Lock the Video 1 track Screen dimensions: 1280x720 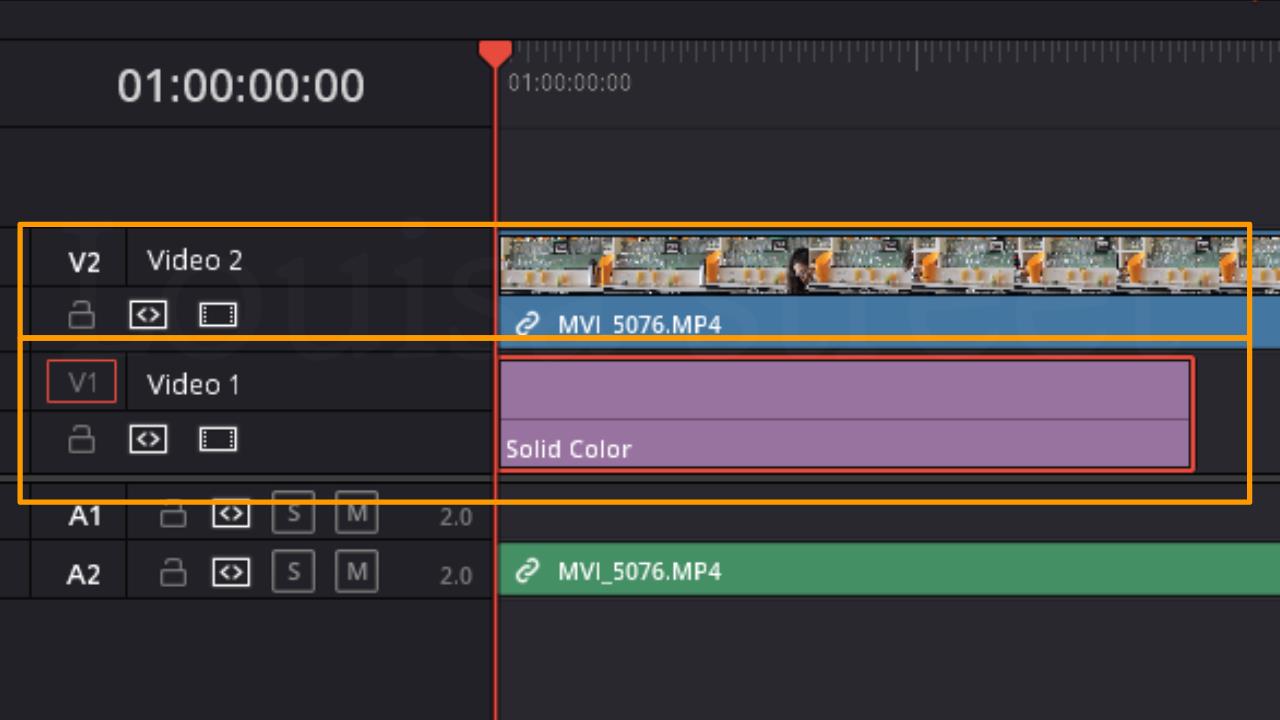tap(81, 439)
